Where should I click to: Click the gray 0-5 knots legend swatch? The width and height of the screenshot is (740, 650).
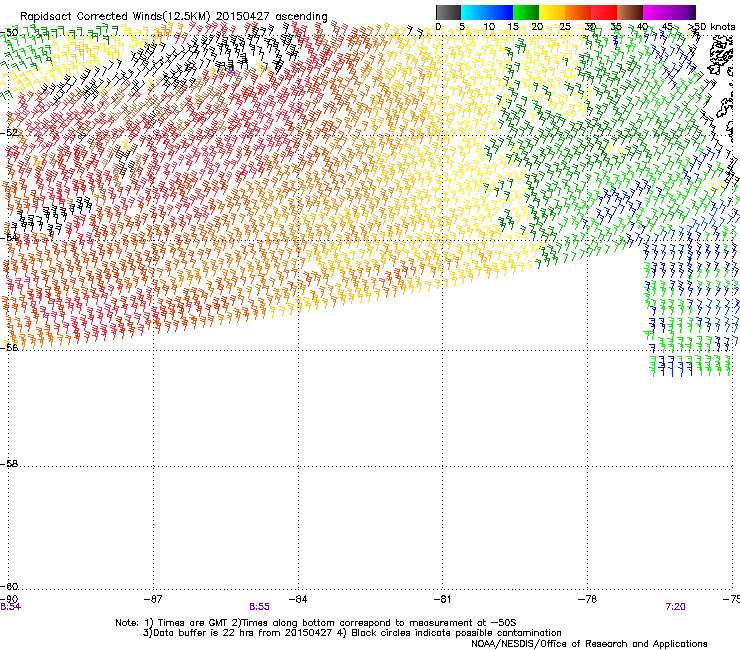(448, 12)
